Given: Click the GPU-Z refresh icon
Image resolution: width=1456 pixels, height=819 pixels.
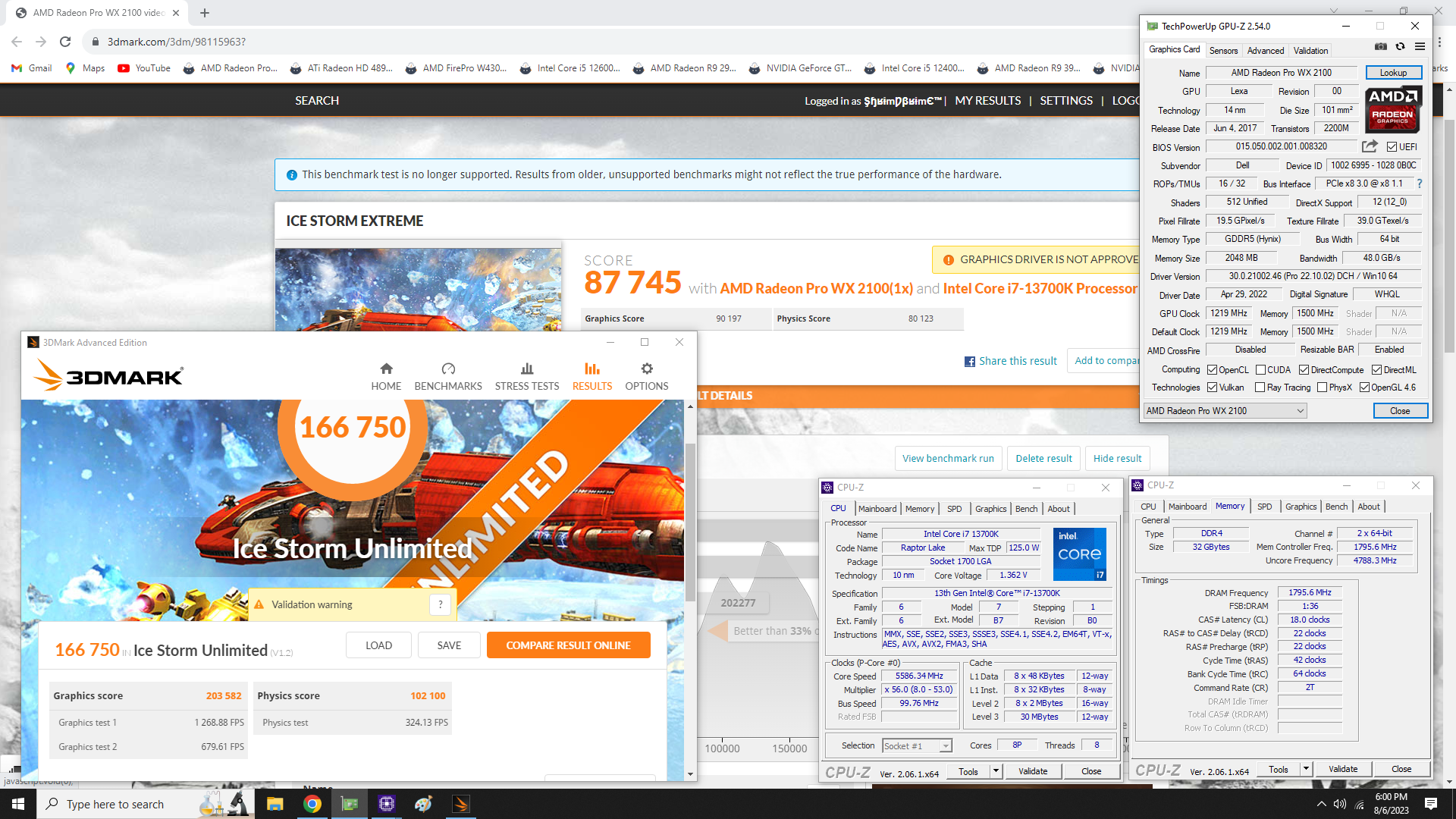Looking at the screenshot, I should [1400, 47].
